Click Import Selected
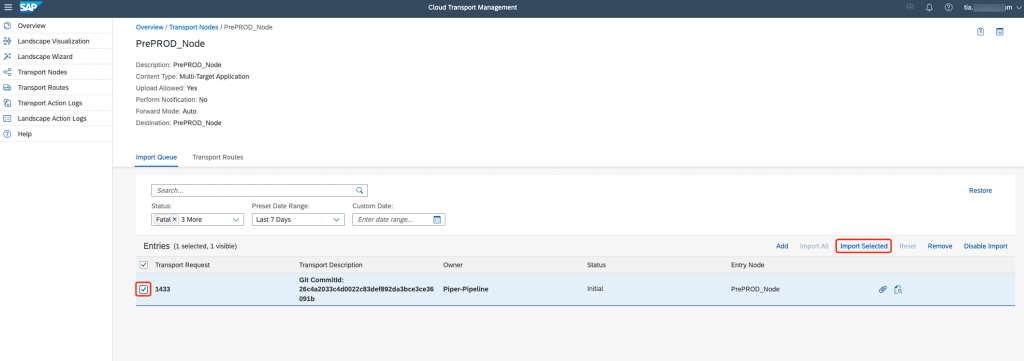The height and width of the screenshot is (361, 1024). click(863, 246)
